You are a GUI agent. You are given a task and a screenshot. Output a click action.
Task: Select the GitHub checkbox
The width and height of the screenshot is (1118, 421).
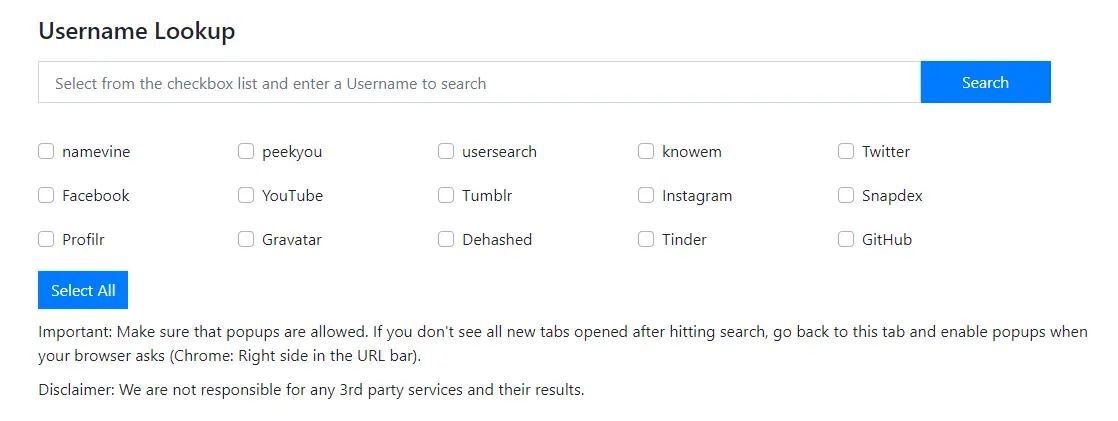coord(846,240)
